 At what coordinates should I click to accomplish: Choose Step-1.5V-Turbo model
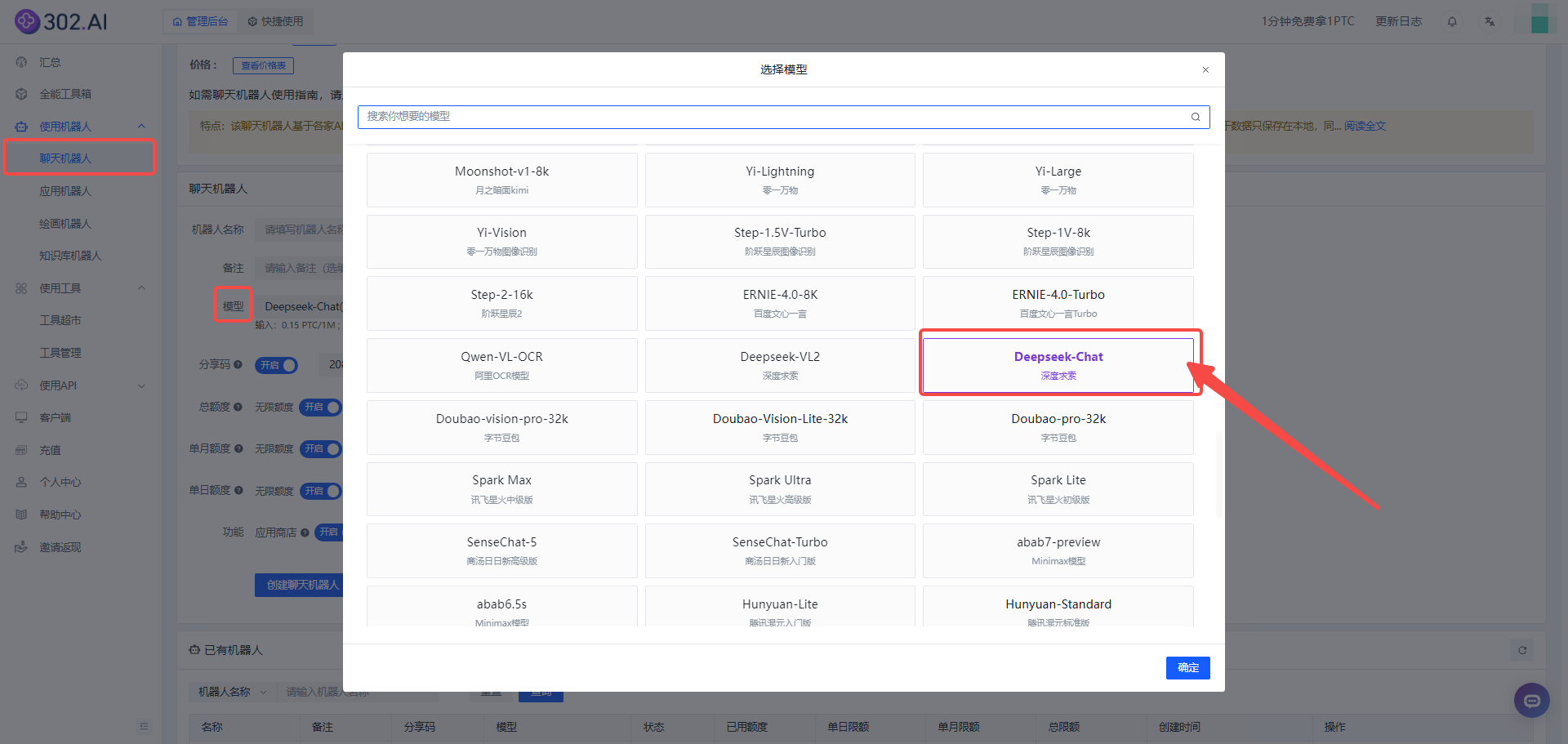click(x=780, y=242)
